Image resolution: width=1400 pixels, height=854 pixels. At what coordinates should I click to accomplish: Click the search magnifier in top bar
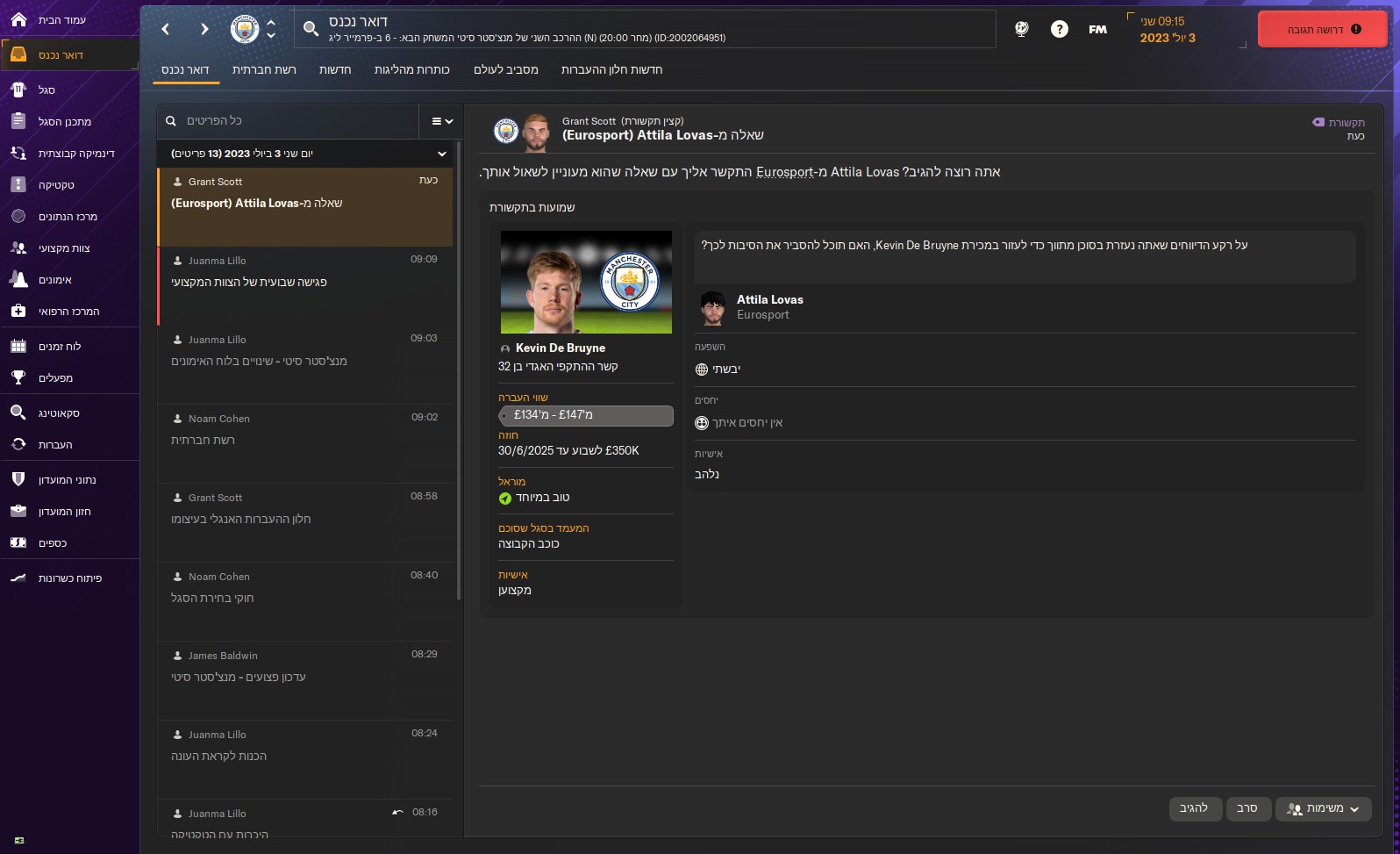pos(311,29)
